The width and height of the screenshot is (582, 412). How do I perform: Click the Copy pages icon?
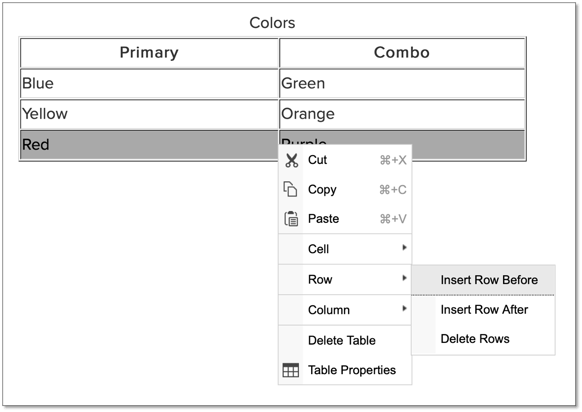pos(290,189)
